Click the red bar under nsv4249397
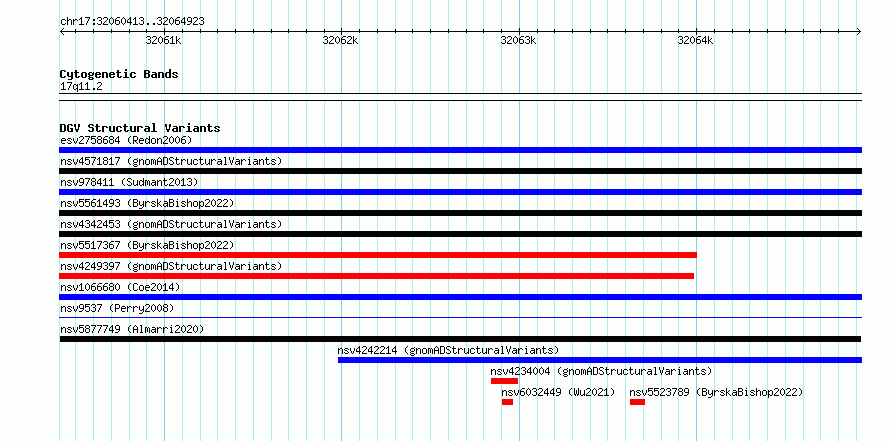The width and height of the screenshot is (890, 441). point(376,276)
